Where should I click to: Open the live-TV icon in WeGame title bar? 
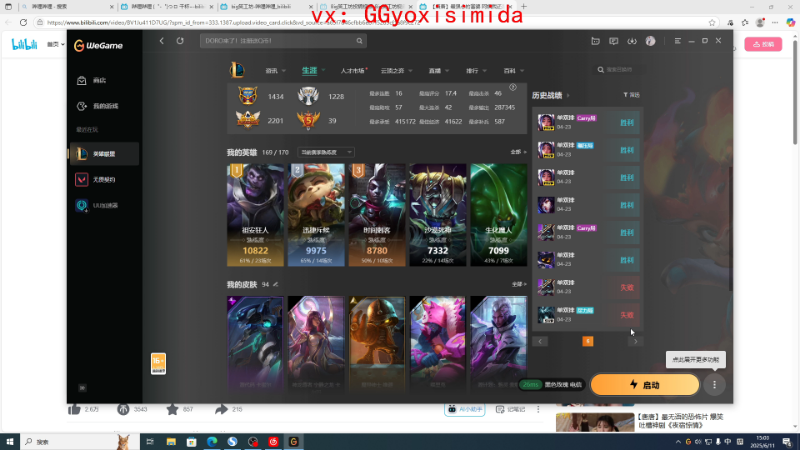595,41
